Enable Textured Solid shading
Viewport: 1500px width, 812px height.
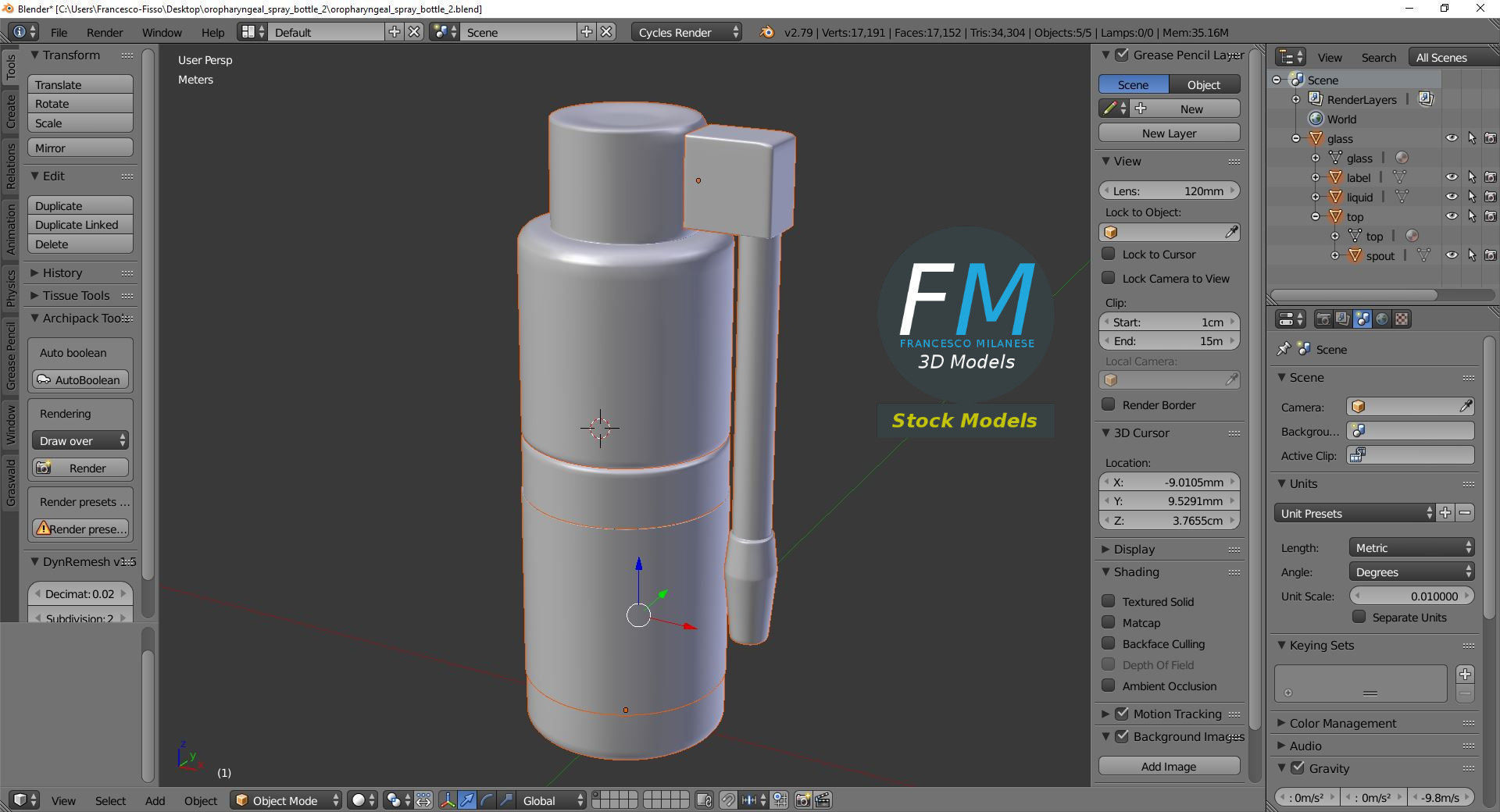tap(1108, 601)
